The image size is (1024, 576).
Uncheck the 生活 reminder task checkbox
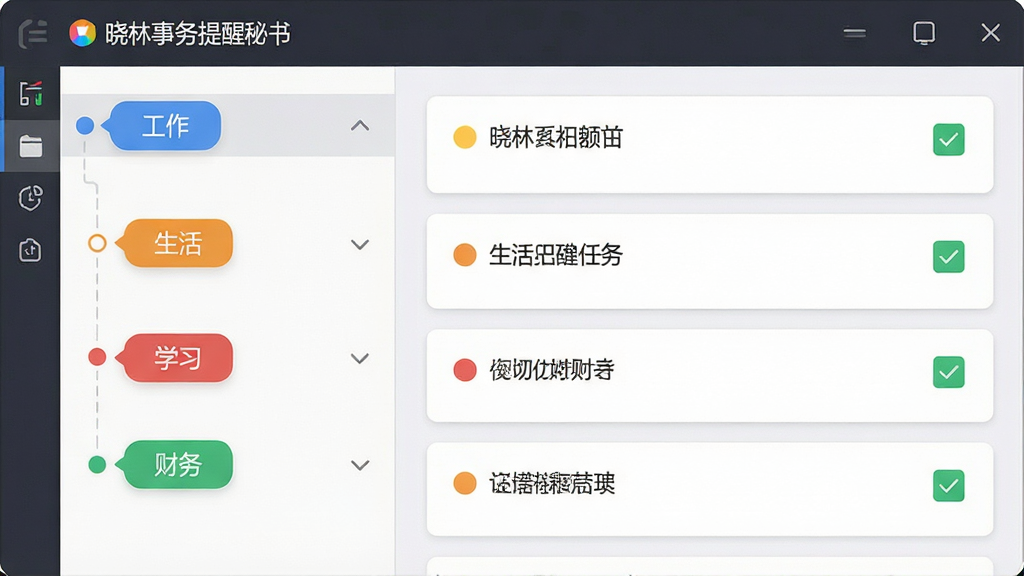pos(949,257)
